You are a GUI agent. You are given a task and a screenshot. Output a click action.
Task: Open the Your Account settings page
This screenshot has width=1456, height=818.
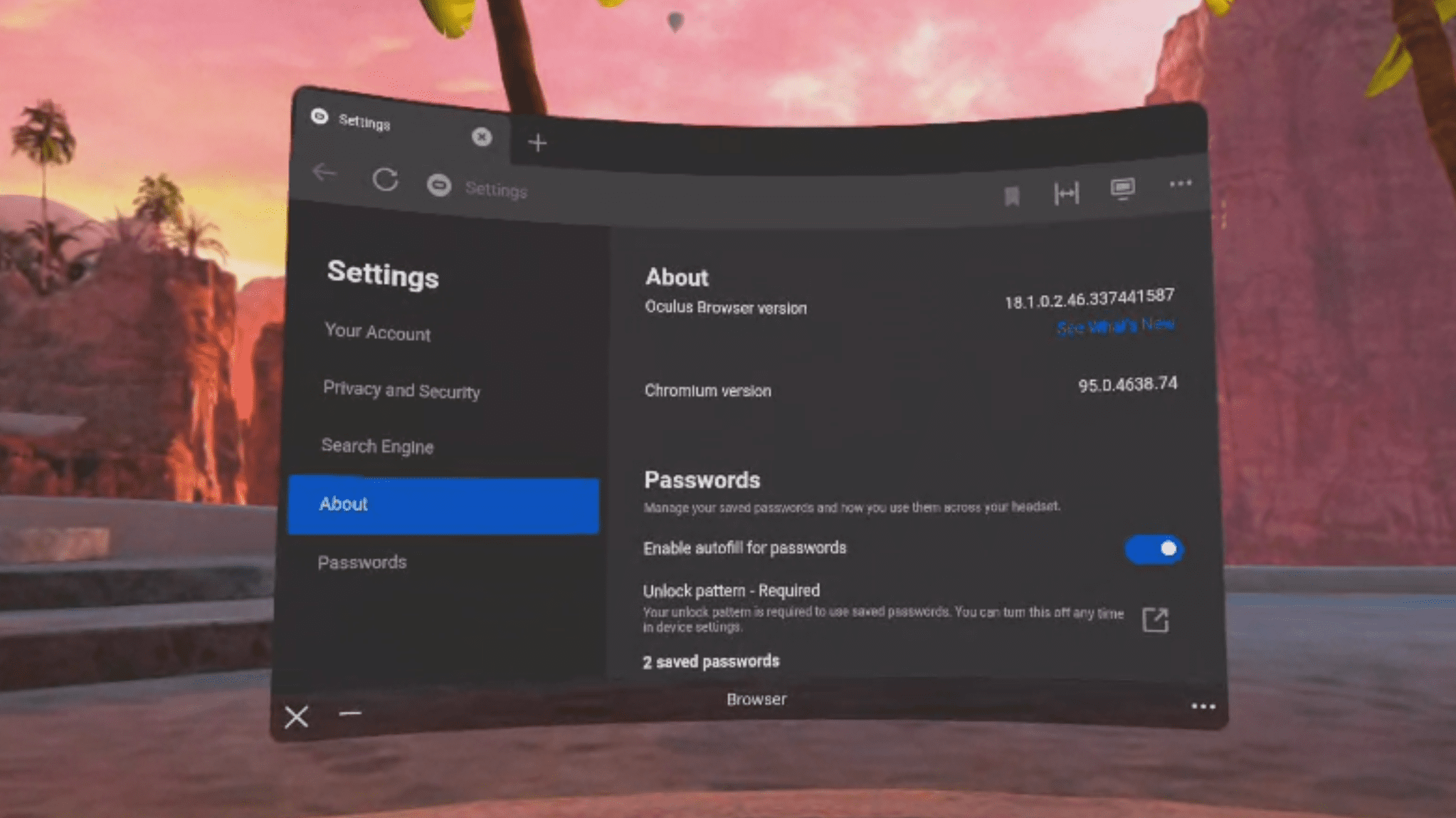[377, 333]
